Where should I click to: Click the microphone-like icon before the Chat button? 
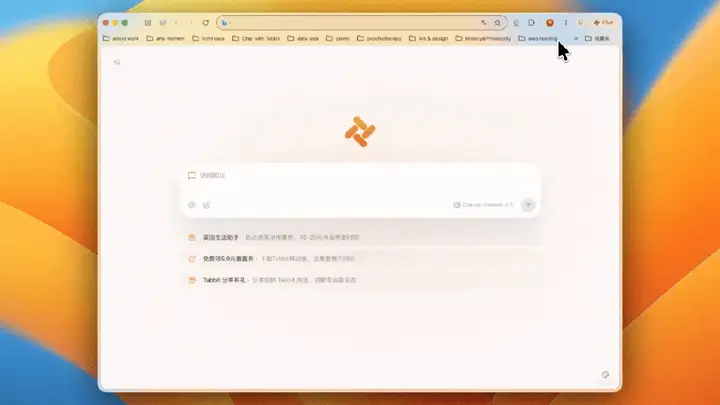[x=580, y=22]
